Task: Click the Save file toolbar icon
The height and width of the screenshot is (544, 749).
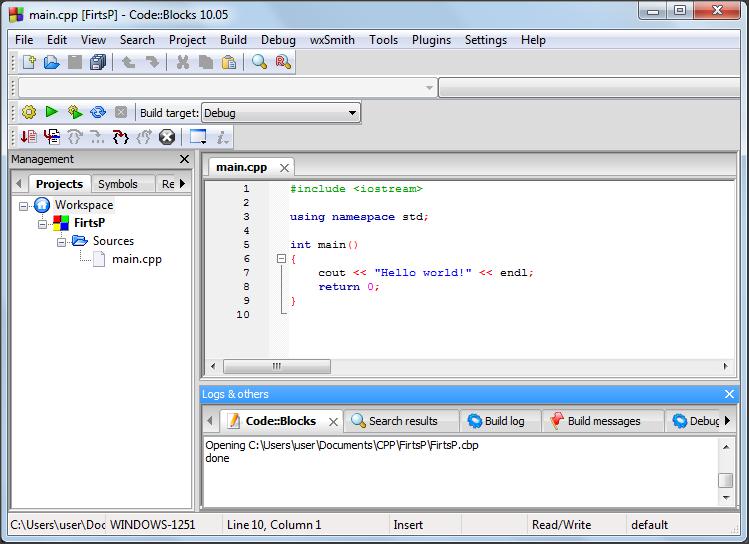Action: point(75,62)
